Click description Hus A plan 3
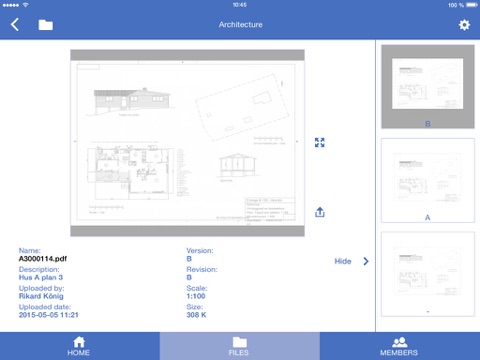The image size is (480, 360). [x=41, y=277]
